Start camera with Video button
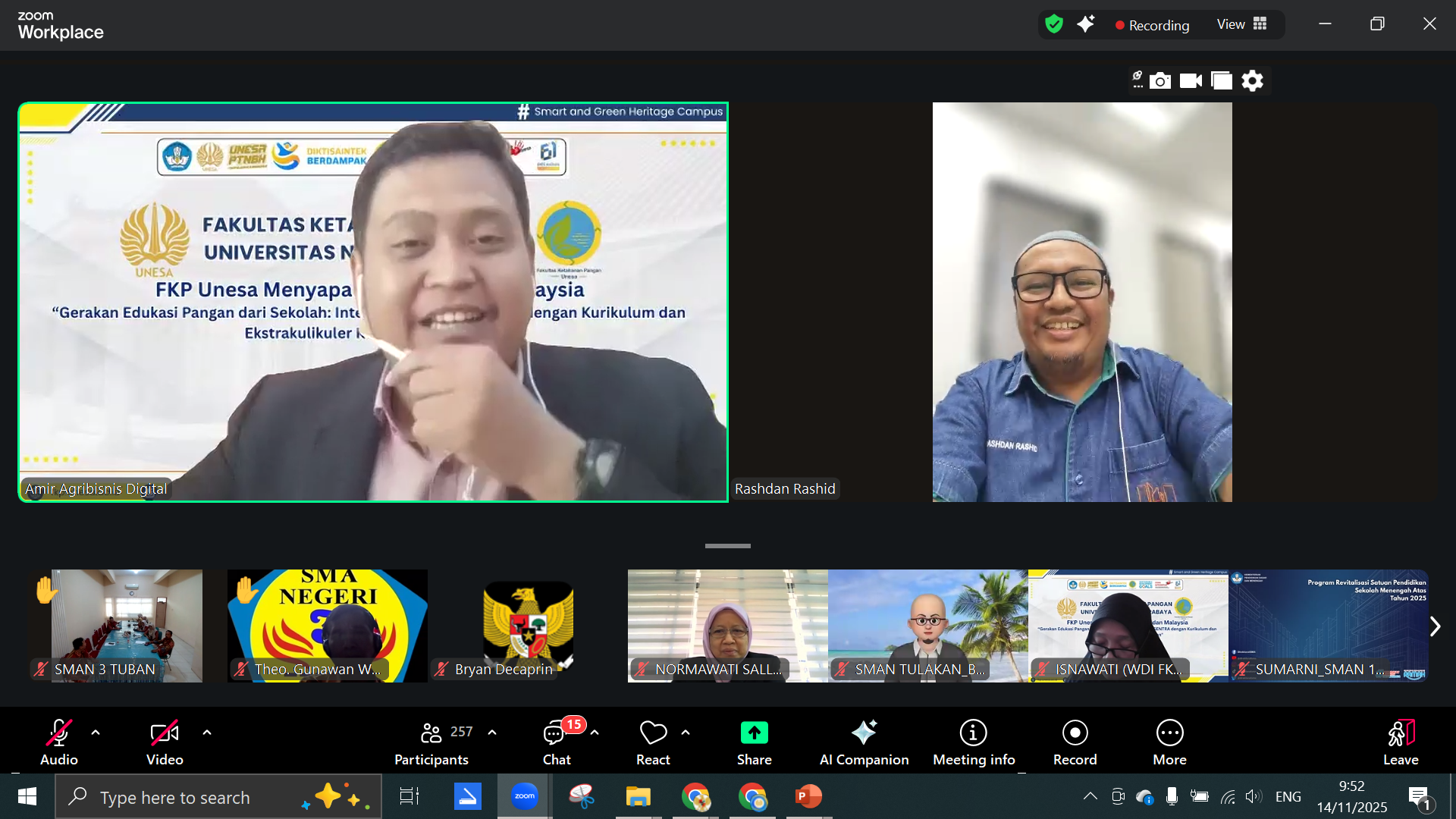 coord(165,741)
